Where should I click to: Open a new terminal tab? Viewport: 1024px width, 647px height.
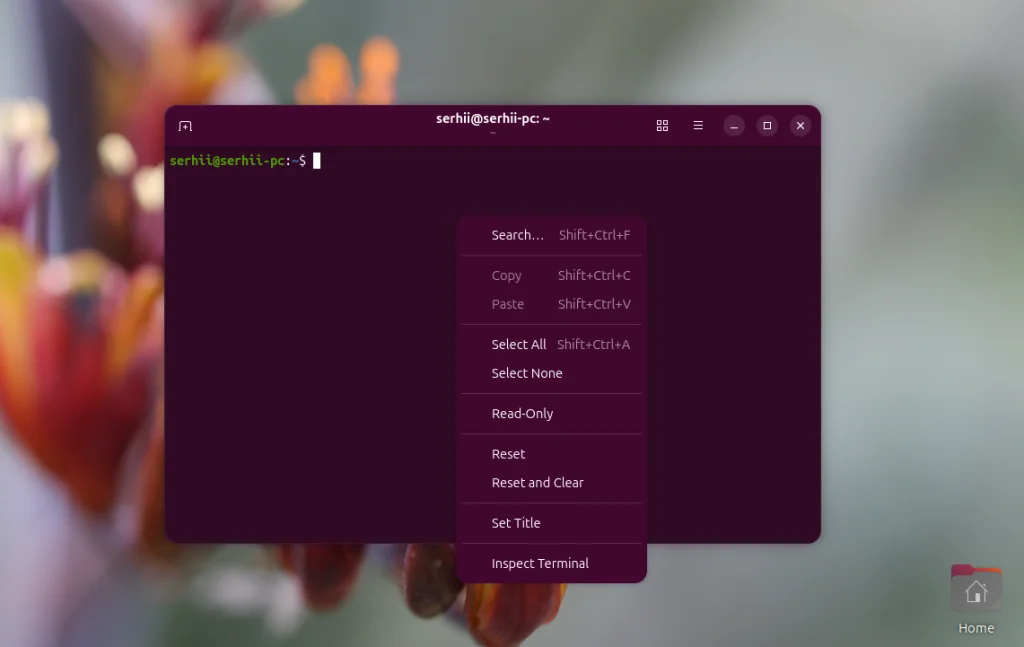point(185,125)
